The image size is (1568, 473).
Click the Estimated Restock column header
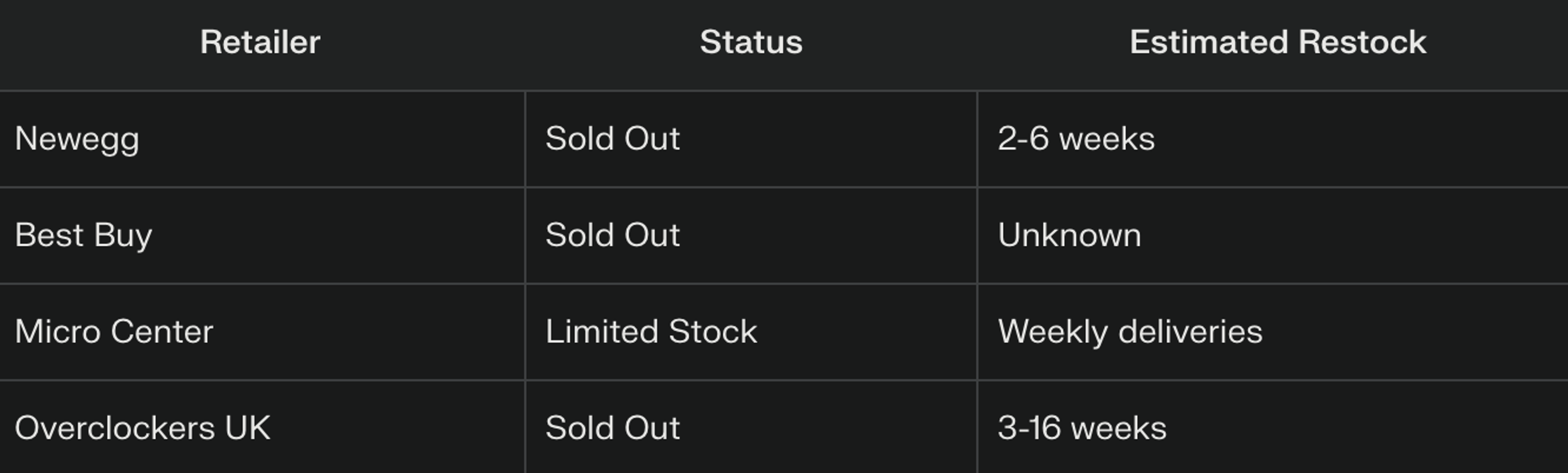[x=1278, y=42]
